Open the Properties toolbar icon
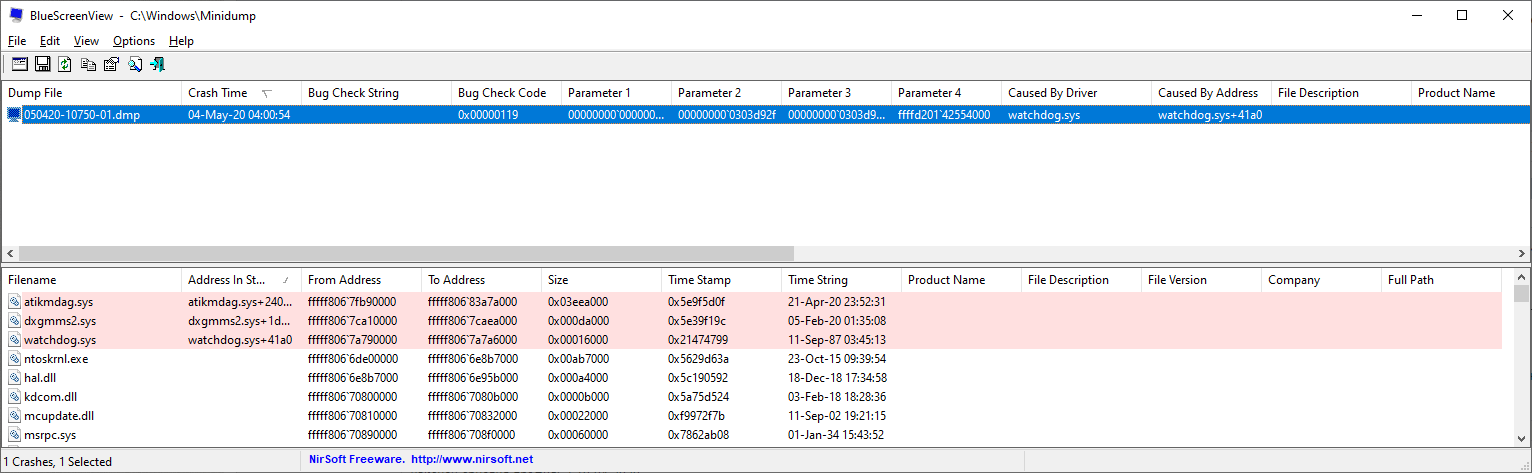This screenshot has width=1532, height=473. [111, 64]
